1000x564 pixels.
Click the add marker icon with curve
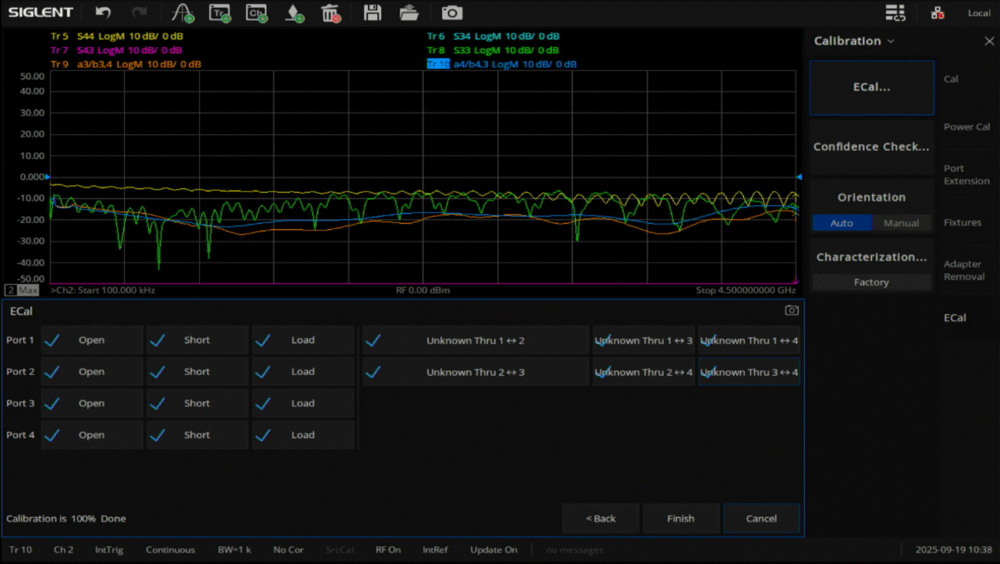[182, 13]
